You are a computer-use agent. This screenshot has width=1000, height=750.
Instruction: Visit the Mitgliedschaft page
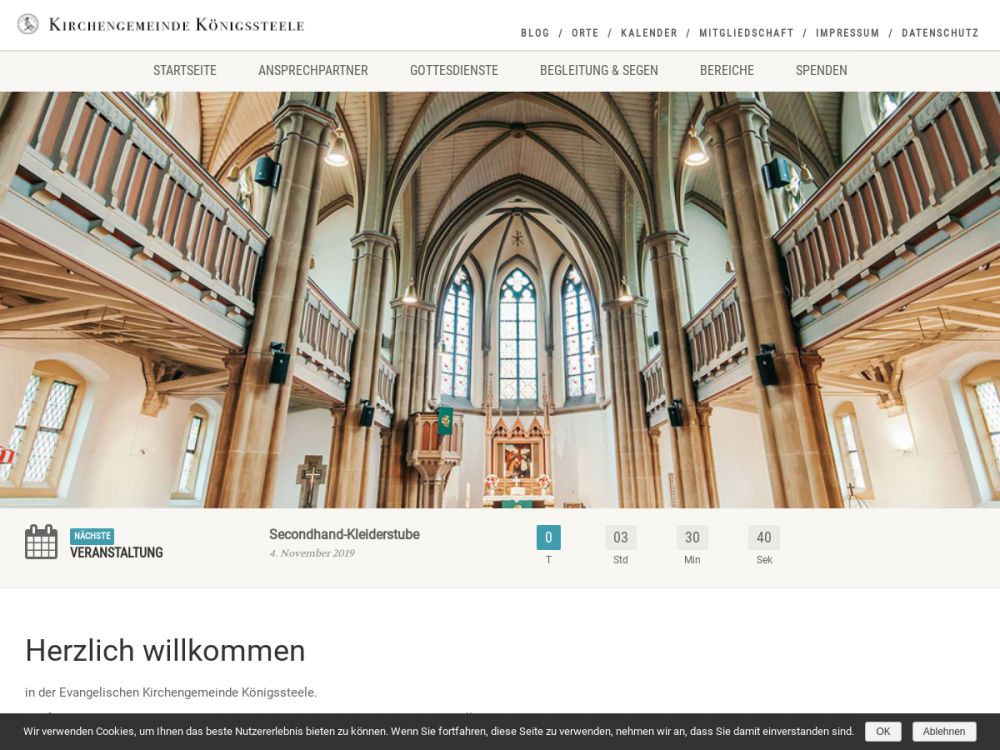746,33
